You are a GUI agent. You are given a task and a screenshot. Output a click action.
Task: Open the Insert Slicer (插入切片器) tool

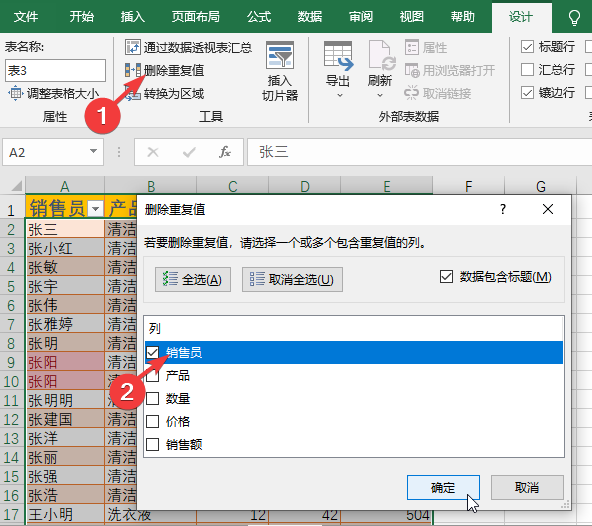coord(280,72)
